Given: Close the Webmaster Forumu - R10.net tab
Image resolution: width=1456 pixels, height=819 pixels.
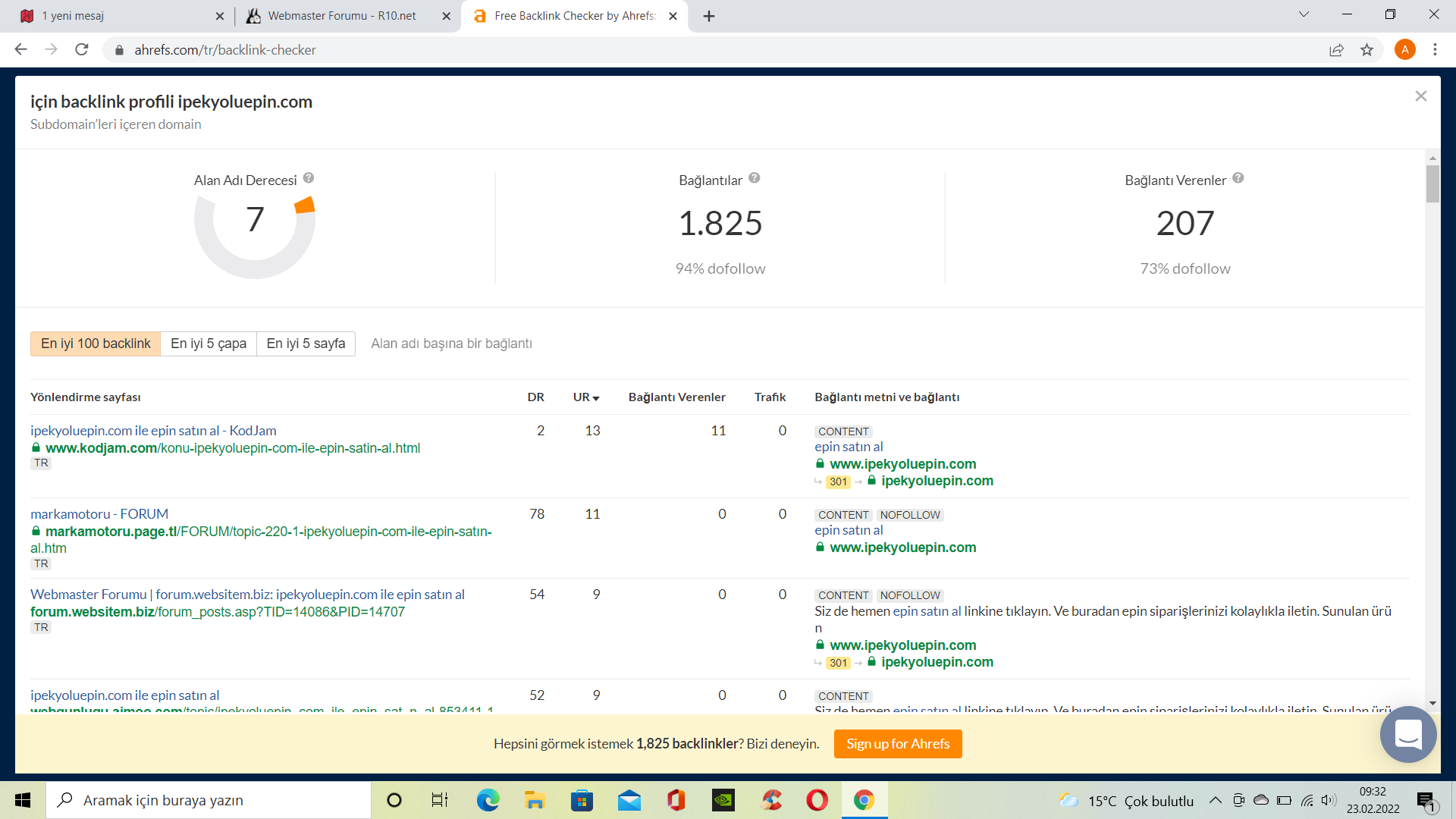Looking at the screenshot, I should pyautogui.click(x=446, y=16).
